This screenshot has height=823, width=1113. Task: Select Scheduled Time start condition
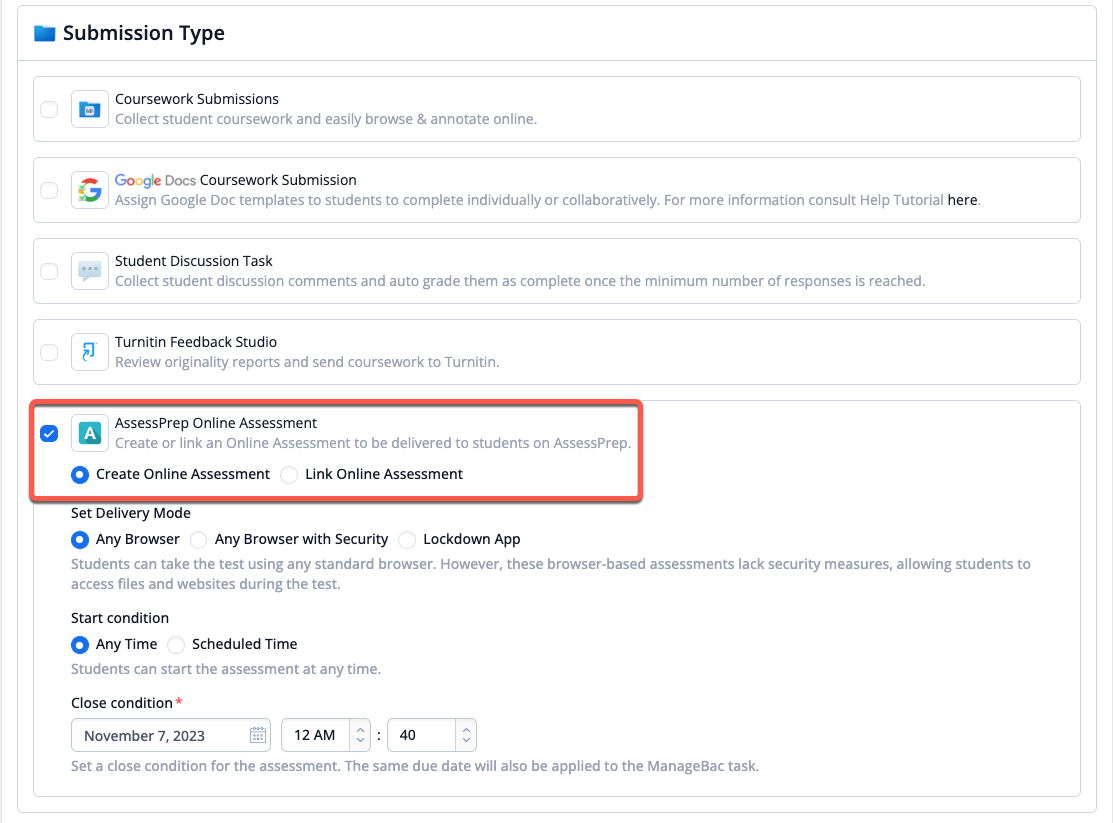click(x=176, y=645)
